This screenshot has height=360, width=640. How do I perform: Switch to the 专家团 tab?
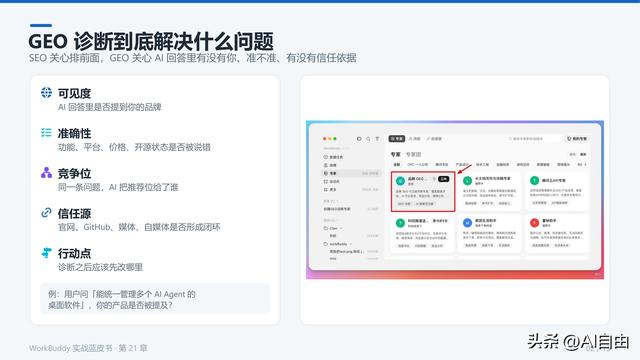(x=413, y=154)
